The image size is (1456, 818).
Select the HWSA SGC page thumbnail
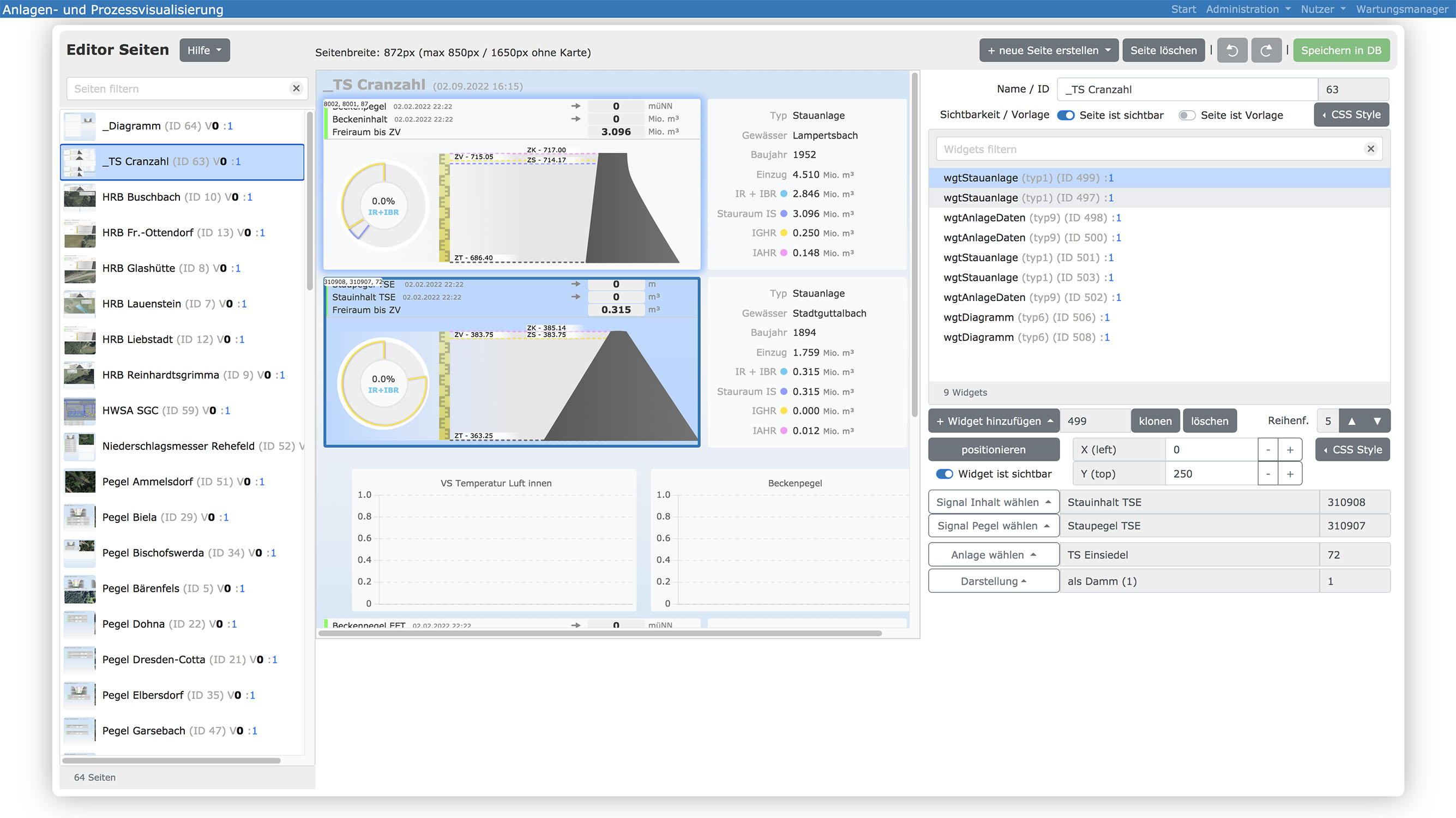coord(80,411)
